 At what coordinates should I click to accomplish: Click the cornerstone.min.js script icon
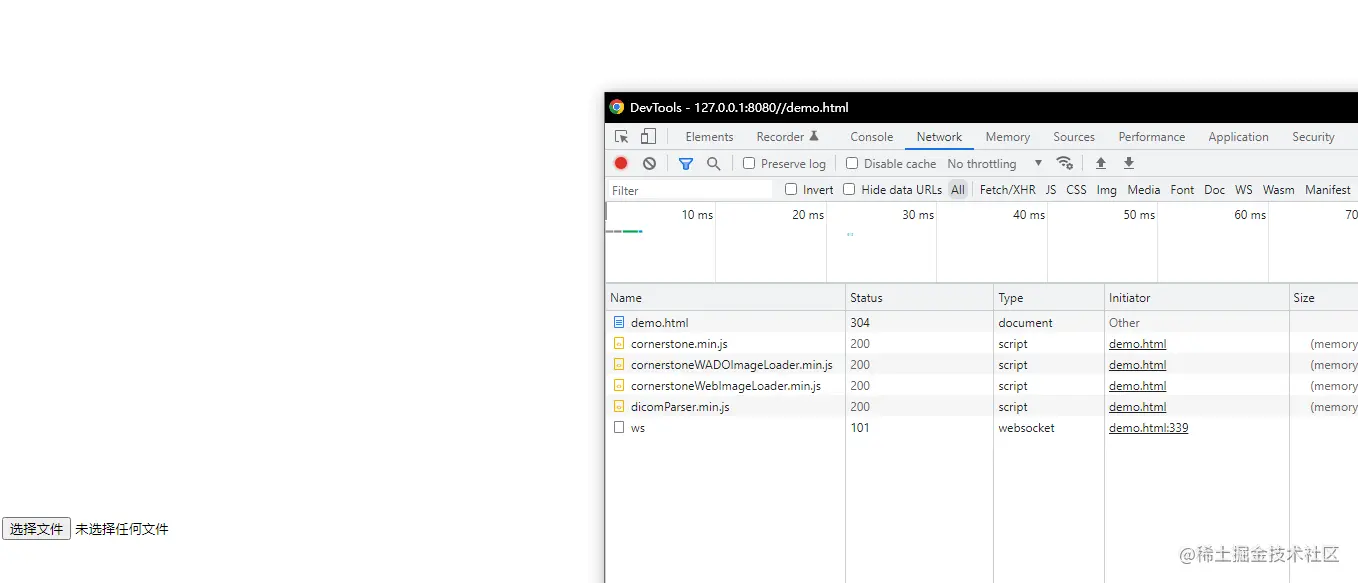point(619,343)
